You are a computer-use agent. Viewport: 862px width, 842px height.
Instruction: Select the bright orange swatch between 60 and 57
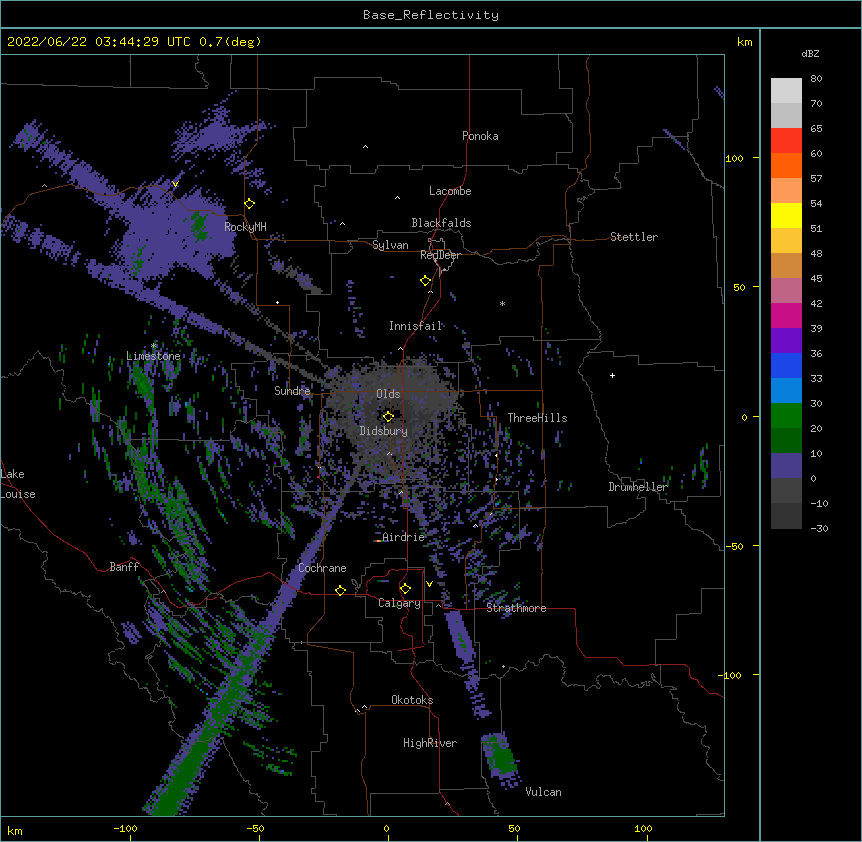pos(786,165)
